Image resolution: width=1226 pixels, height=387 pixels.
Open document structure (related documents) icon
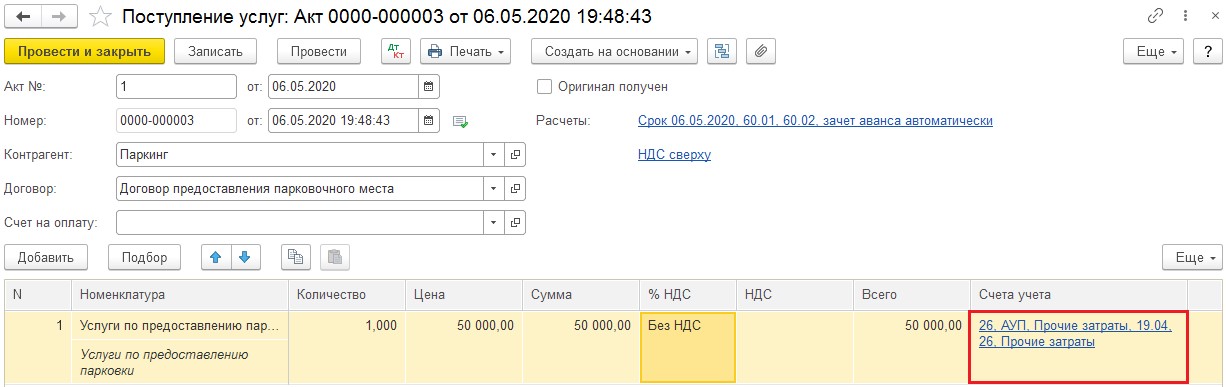pos(721,51)
